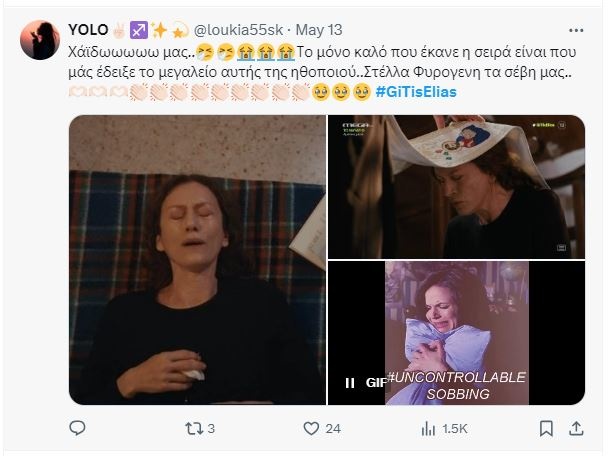The image size is (615, 456).
Task: Click the repost arrows icon
Action: tap(197, 428)
